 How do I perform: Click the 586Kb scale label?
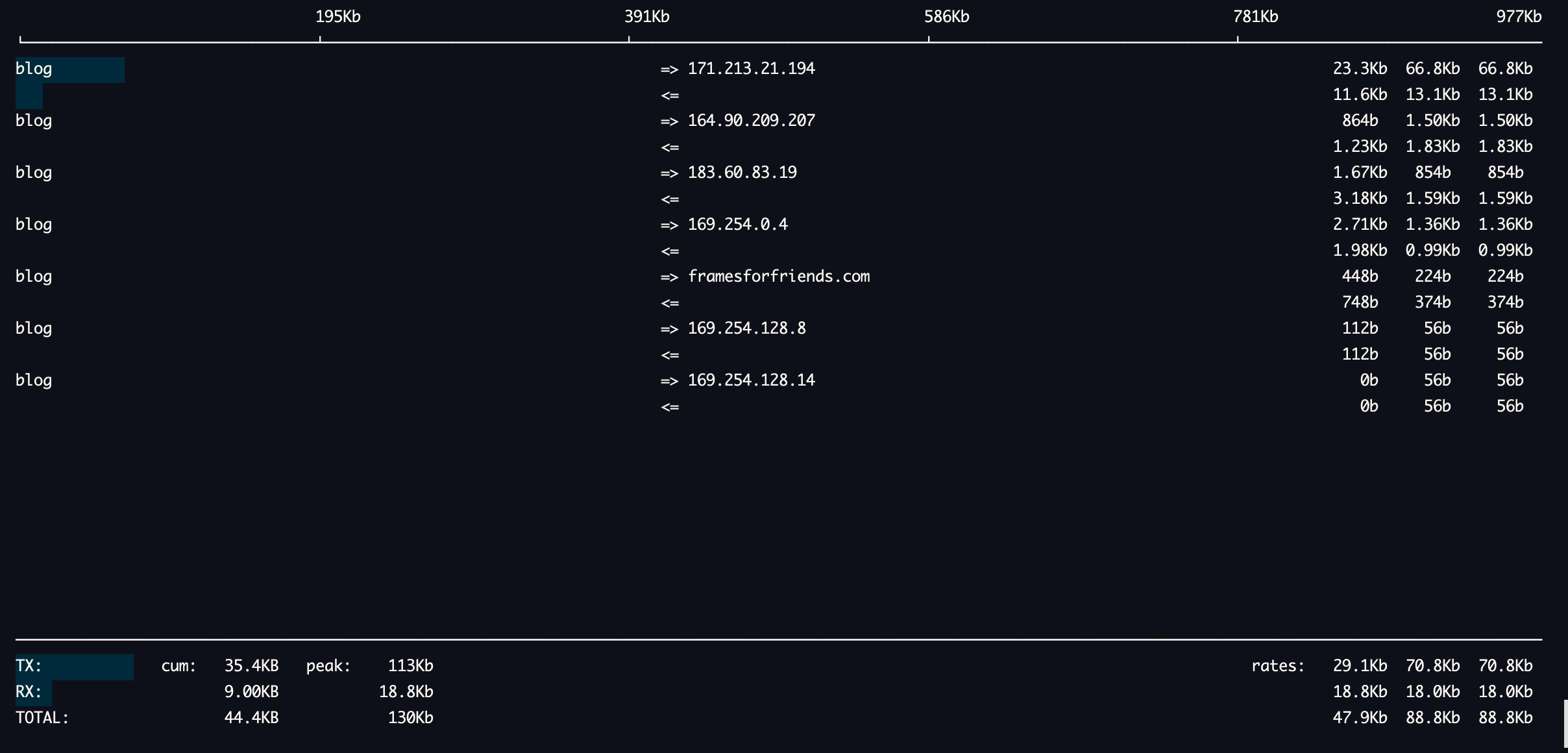coord(946,17)
